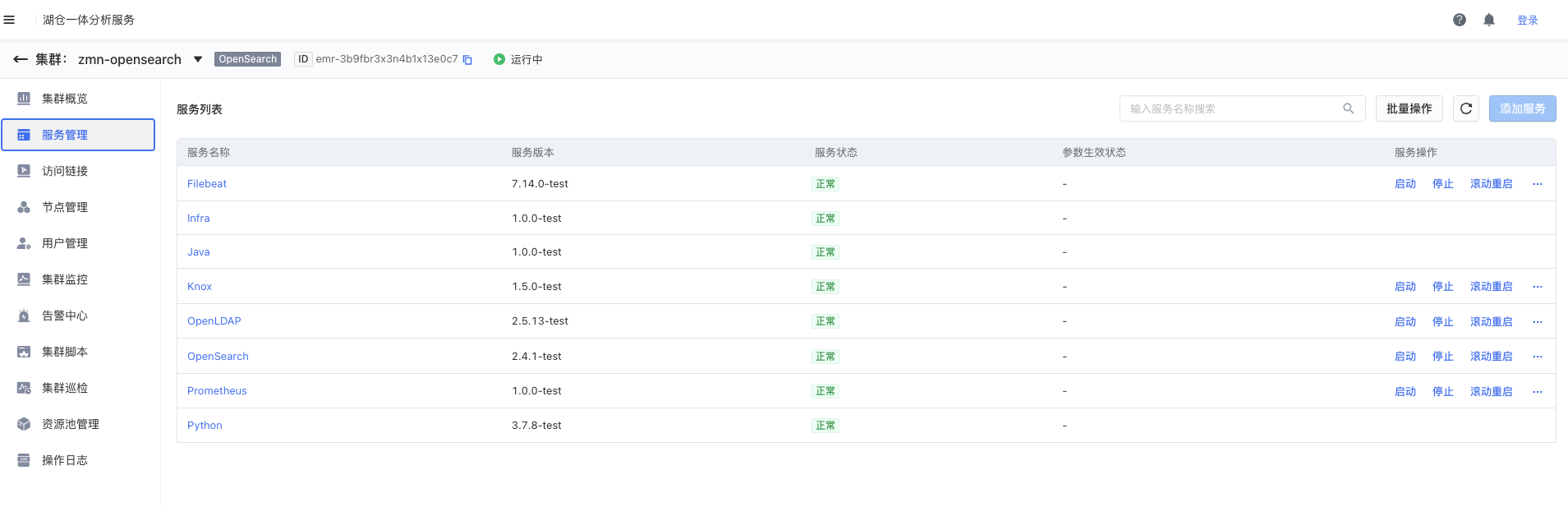Expand more options for Prometheus service

coord(1537,392)
